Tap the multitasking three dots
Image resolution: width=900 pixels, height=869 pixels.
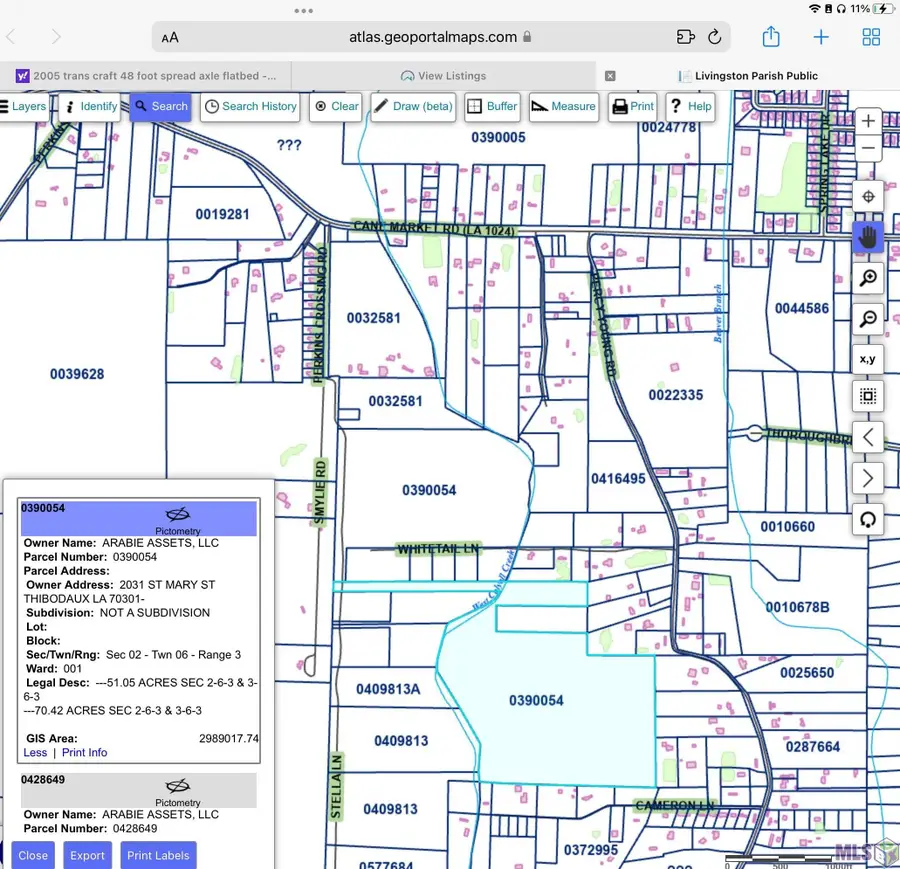pos(304,10)
